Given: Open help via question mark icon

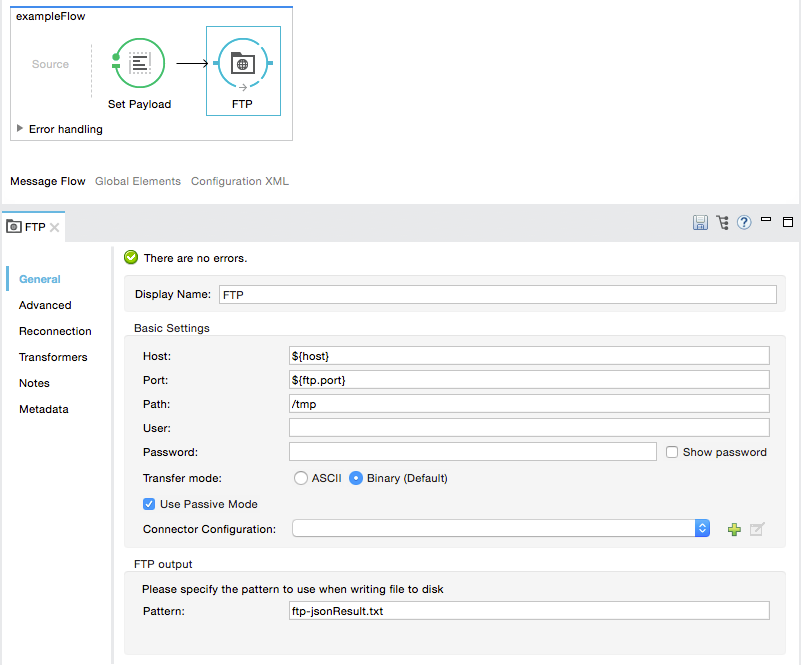Looking at the screenshot, I should click(744, 223).
